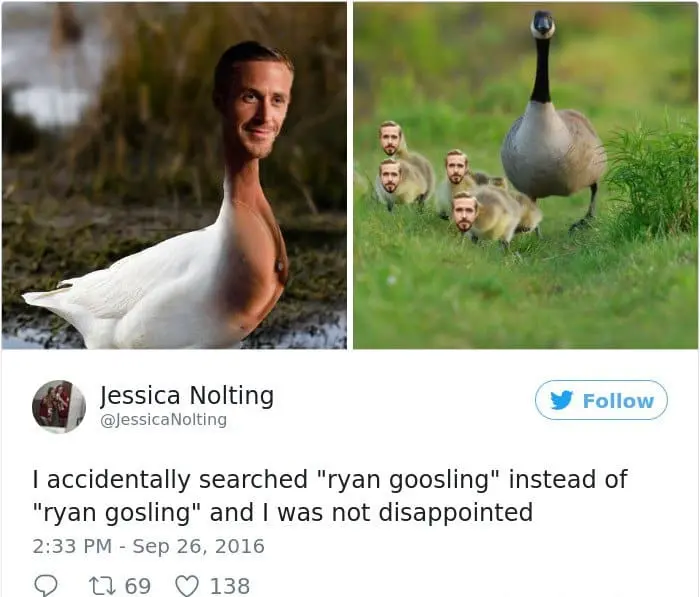Retweet using the arrows icon
The height and width of the screenshot is (597, 700).
(102, 585)
